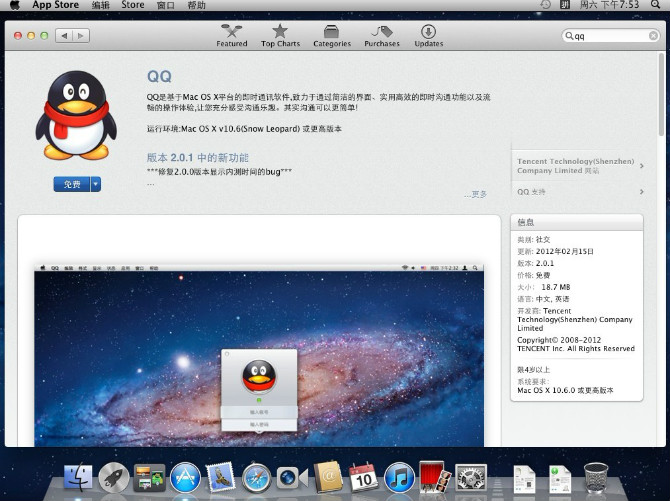This screenshot has width=670, height=501.
Task: Click the 免费 button to get QQ
Action: click(71, 184)
